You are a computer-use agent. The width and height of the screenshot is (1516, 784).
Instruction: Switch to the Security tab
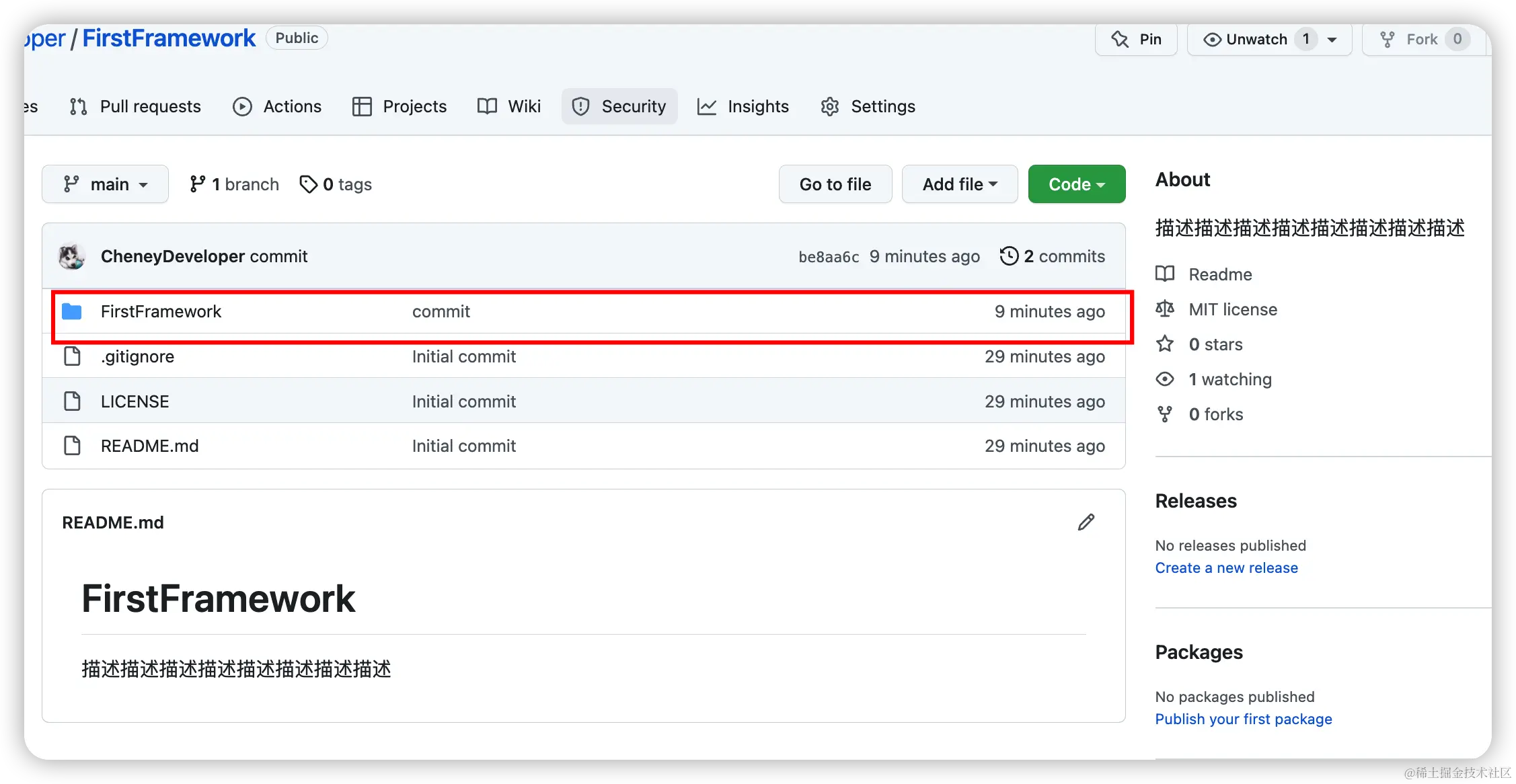pos(619,106)
